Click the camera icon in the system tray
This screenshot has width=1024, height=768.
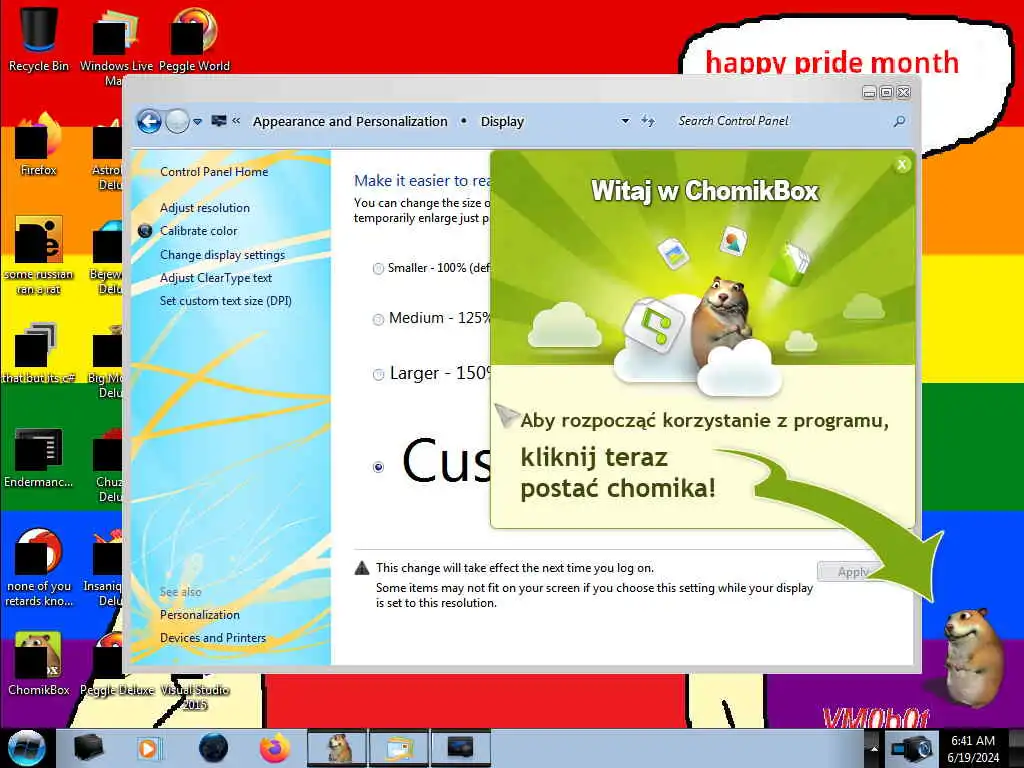coord(912,748)
